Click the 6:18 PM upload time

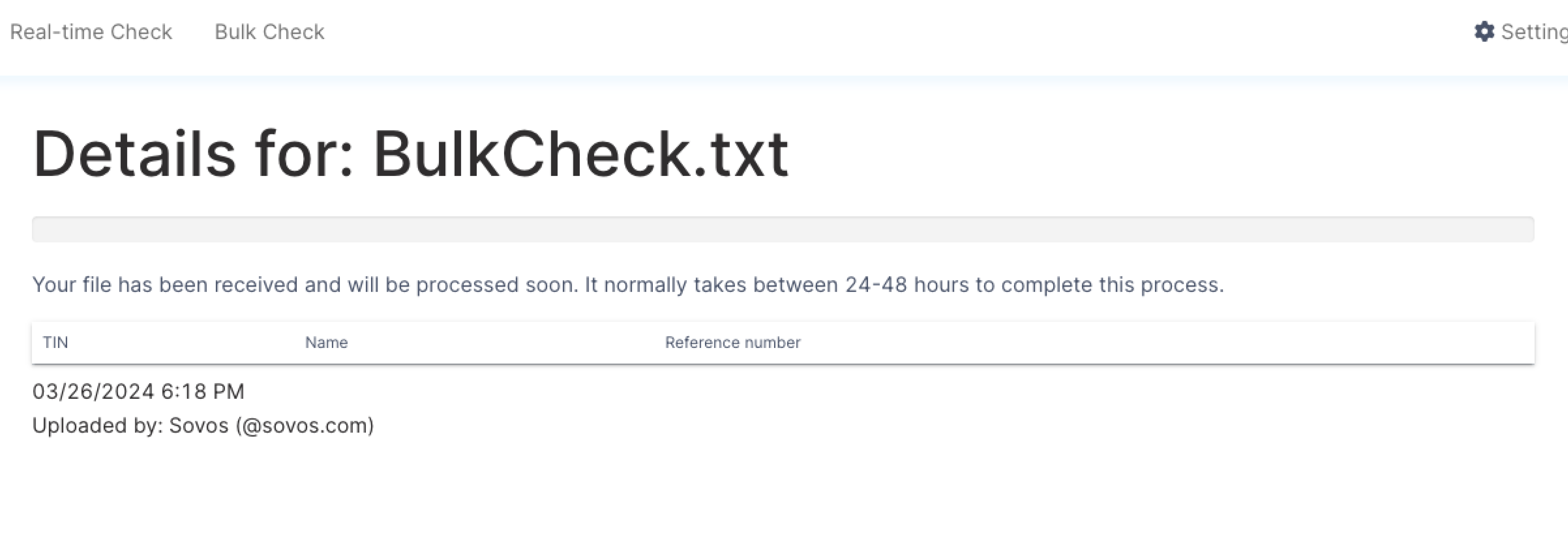(203, 391)
